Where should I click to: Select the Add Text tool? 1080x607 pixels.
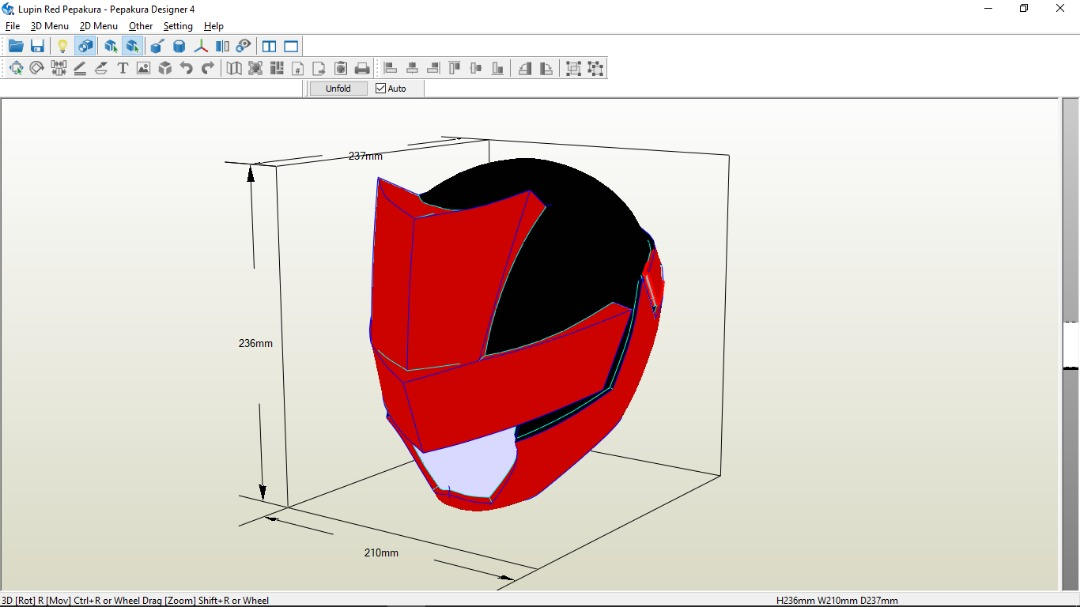[x=122, y=68]
